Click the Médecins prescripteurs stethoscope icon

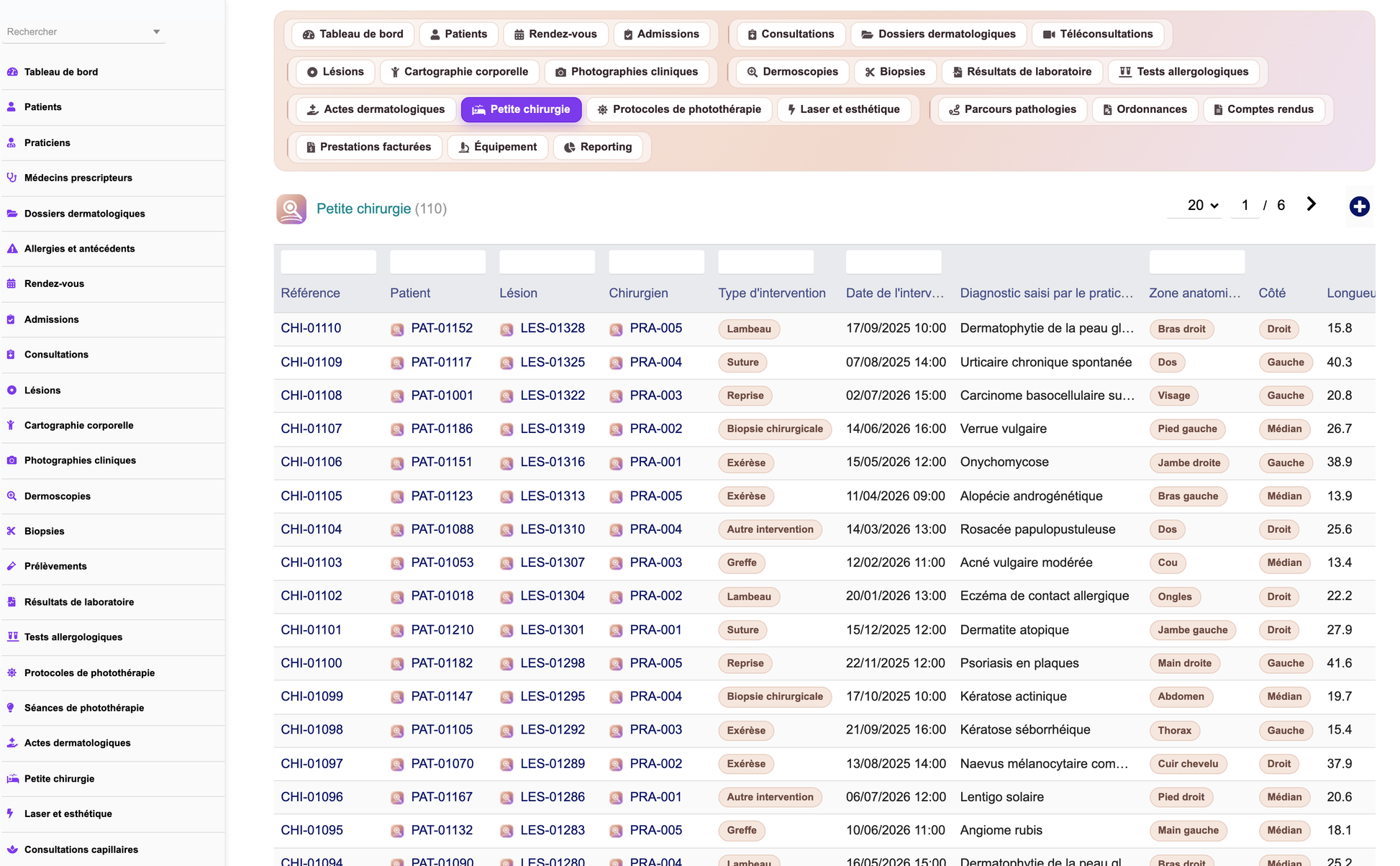coord(12,178)
